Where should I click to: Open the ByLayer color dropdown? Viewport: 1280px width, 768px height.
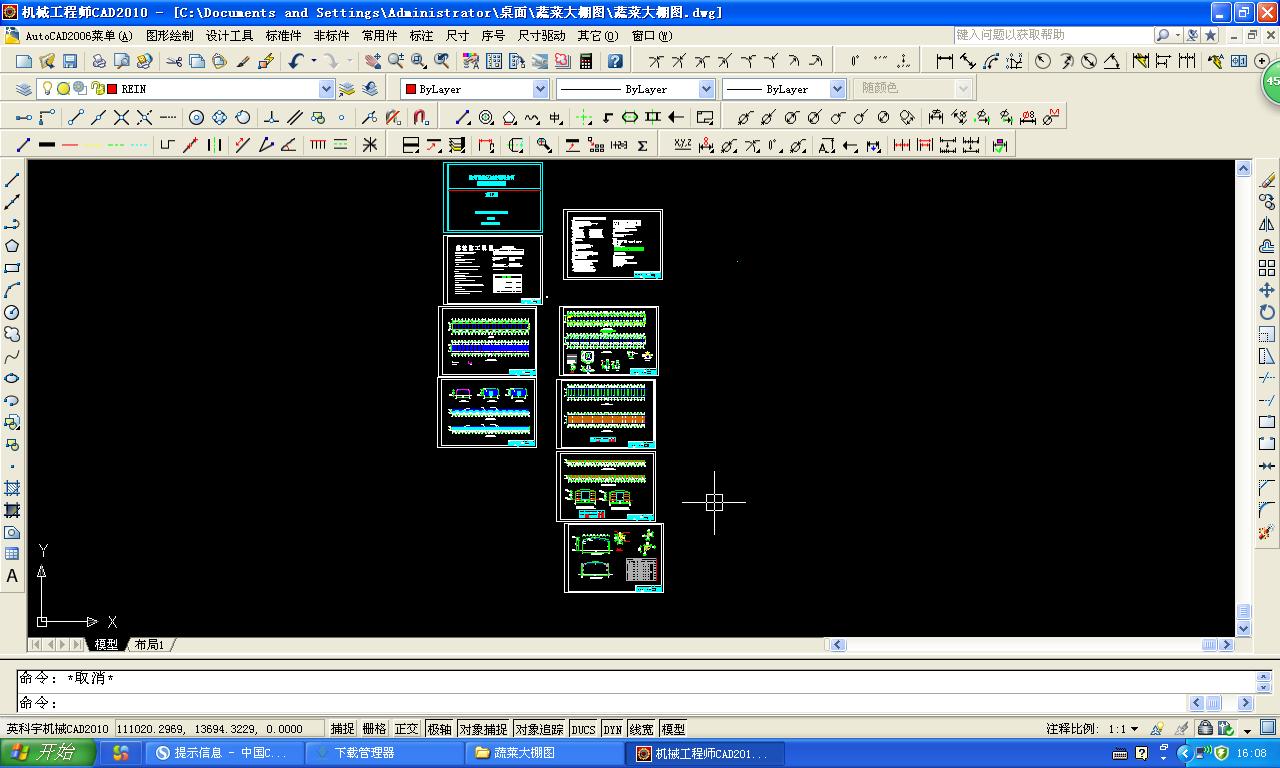[540, 89]
